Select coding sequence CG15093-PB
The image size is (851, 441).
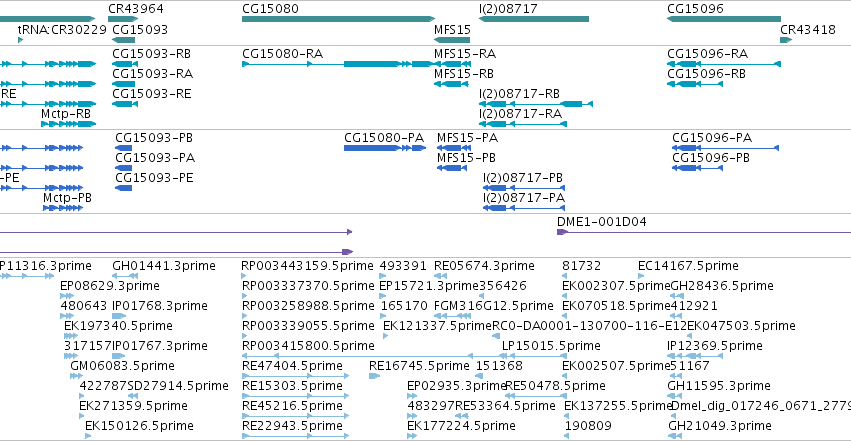(154, 138)
